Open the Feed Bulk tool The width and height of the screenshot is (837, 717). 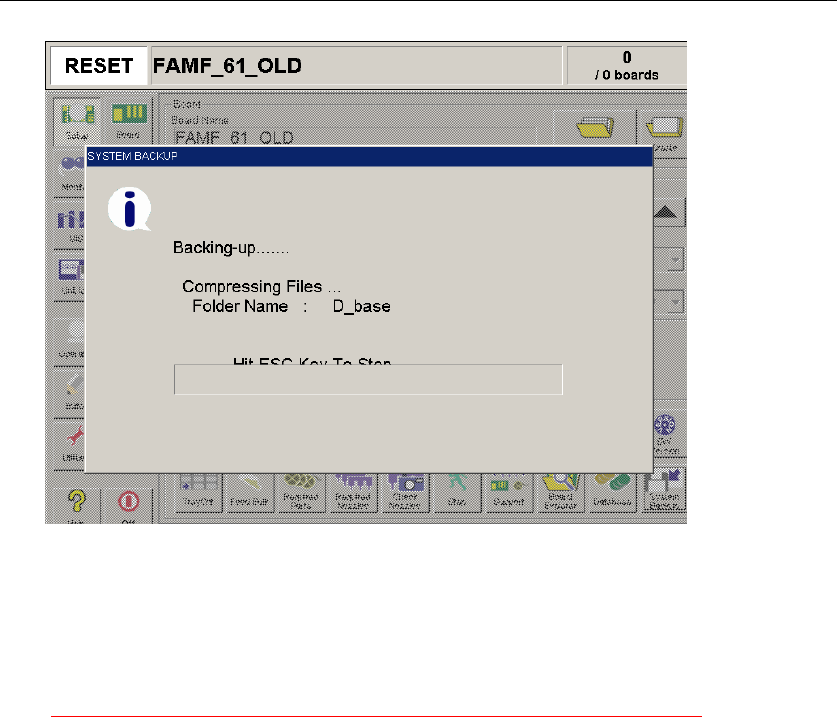[x=249, y=491]
